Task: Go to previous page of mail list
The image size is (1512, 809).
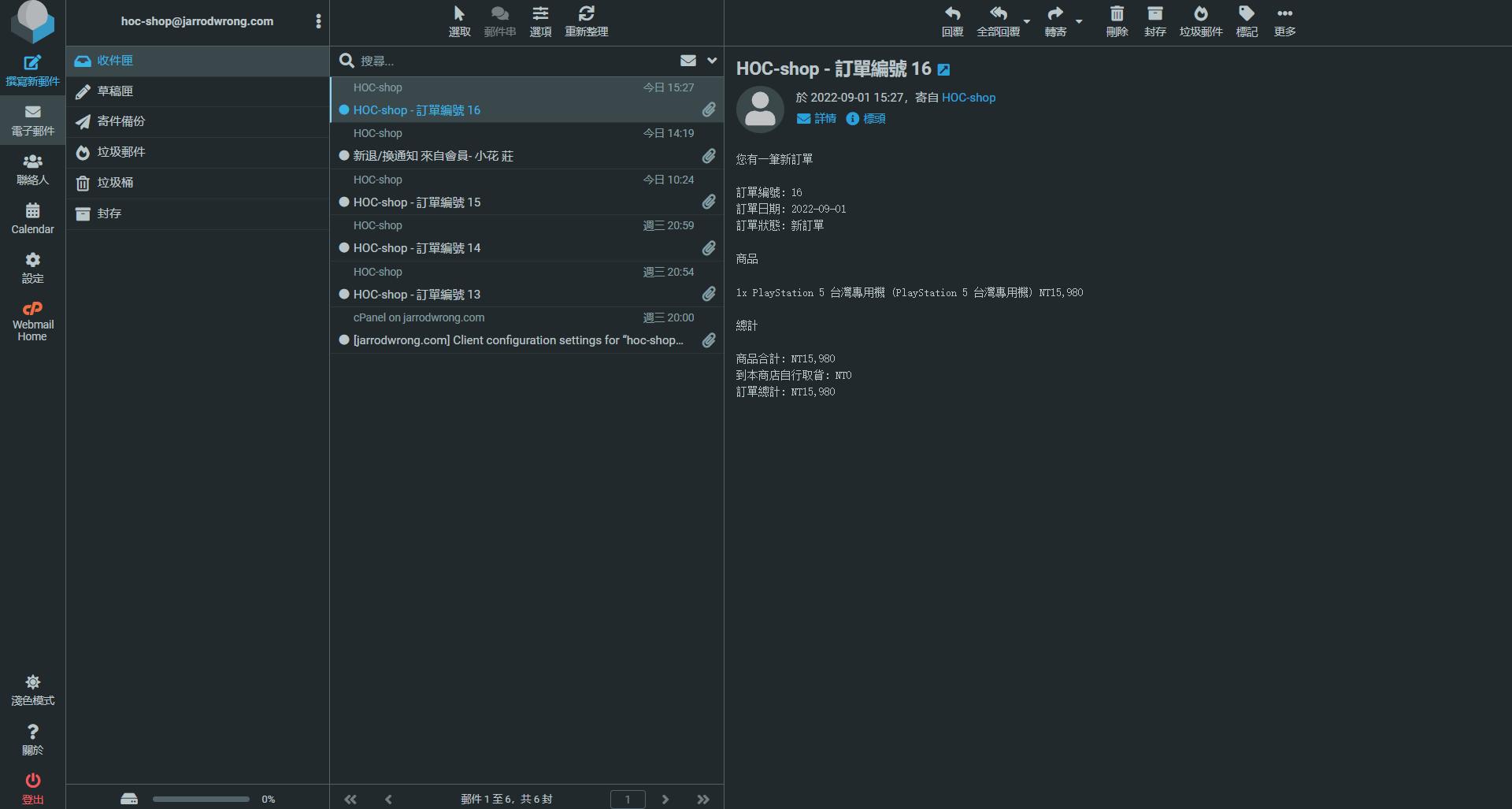Action: coord(388,800)
